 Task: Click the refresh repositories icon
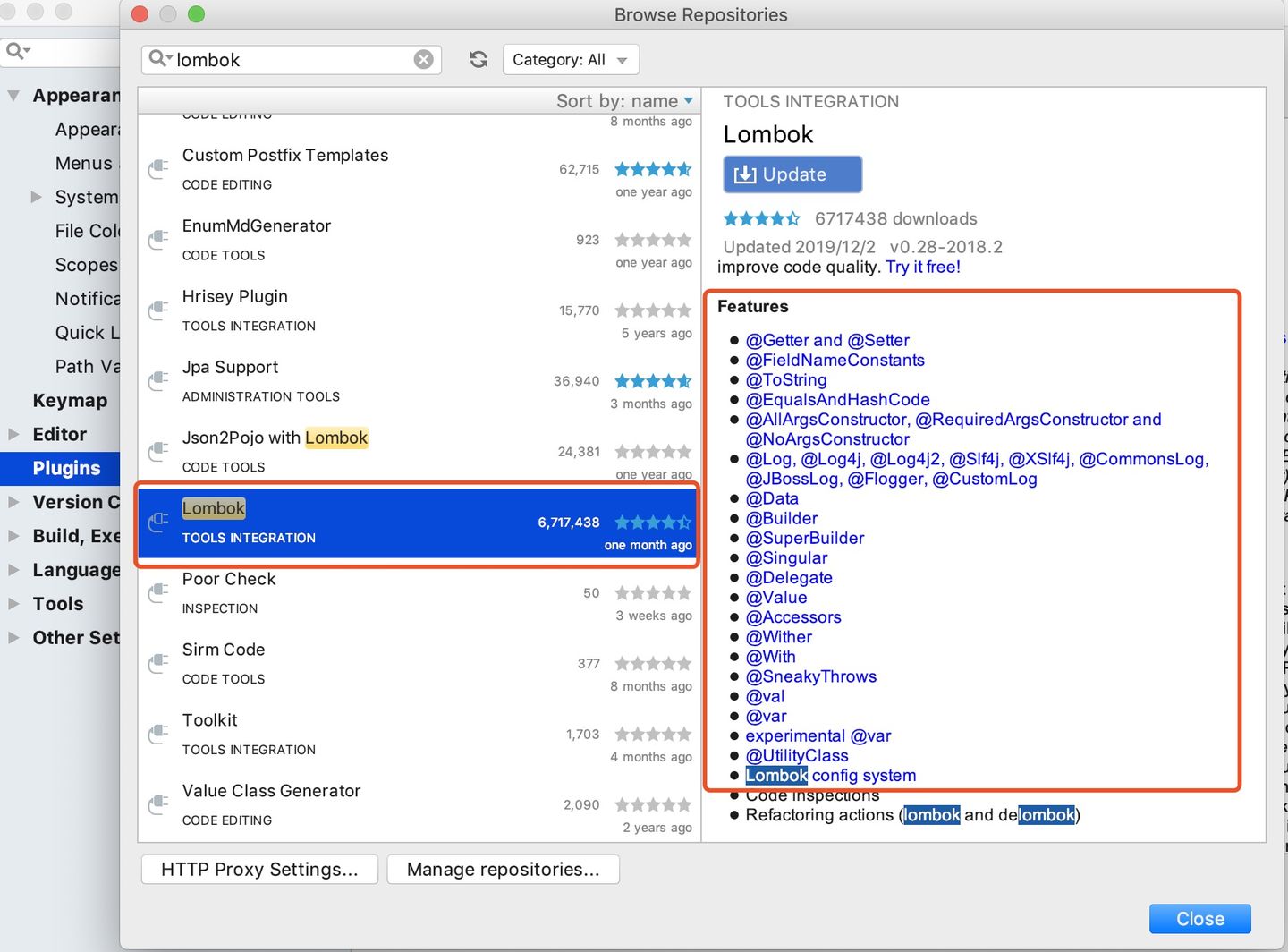[479, 59]
